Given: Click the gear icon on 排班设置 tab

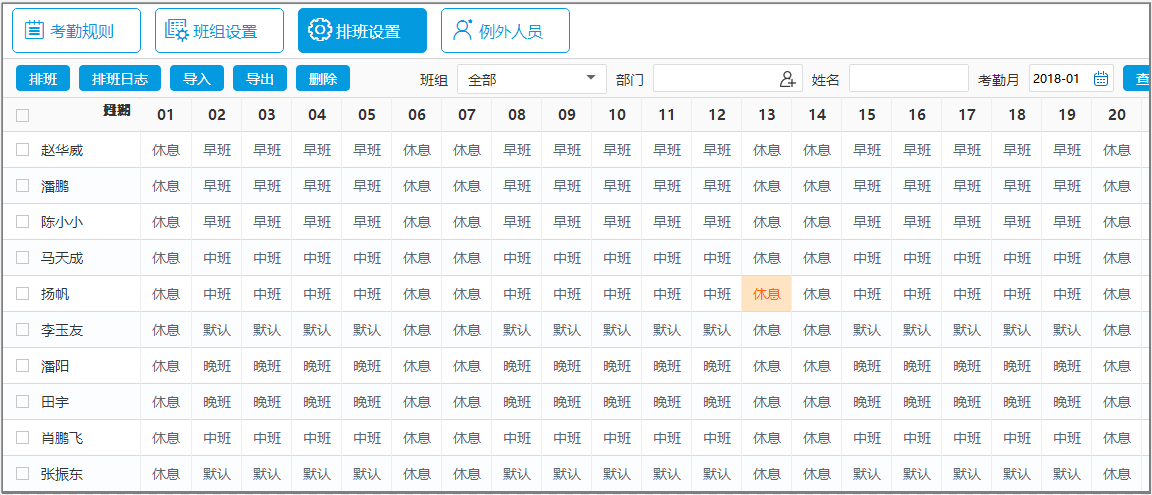Looking at the screenshot, I should [320, 30].
